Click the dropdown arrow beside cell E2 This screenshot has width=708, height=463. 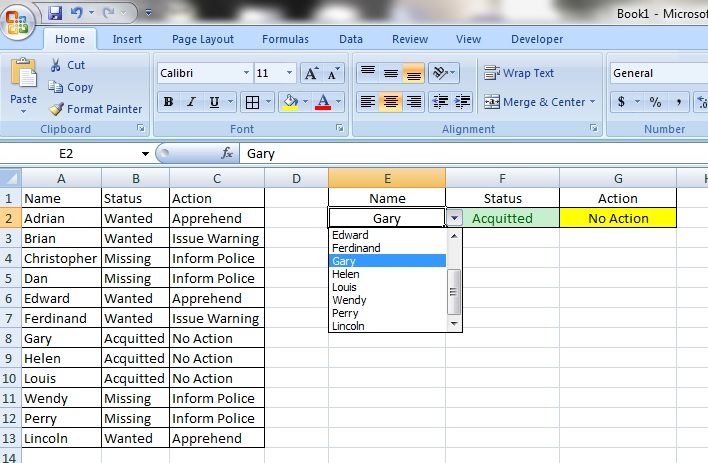coord(455,218)
